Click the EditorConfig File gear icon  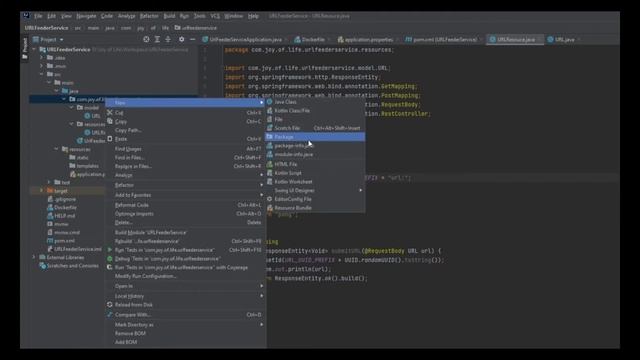click(x=269, y=199)
